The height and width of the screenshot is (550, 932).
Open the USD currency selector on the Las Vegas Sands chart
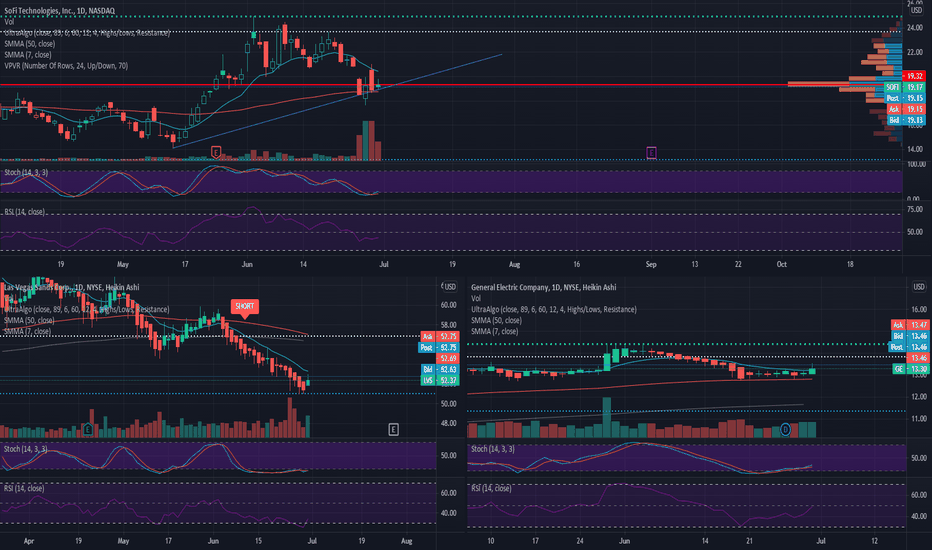pyautogui.click(x=450, y=287)
